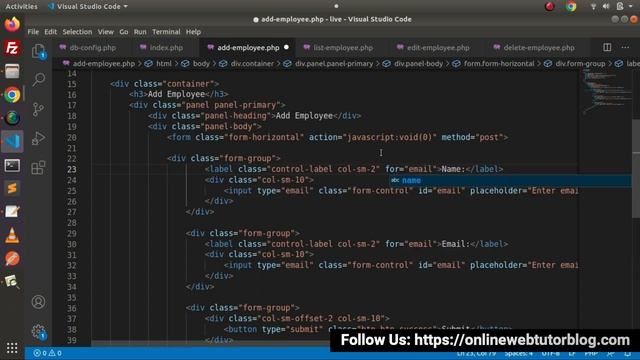Open the Selection menu
Viewport: 640px width, 360px height.
tap(77, 32)
